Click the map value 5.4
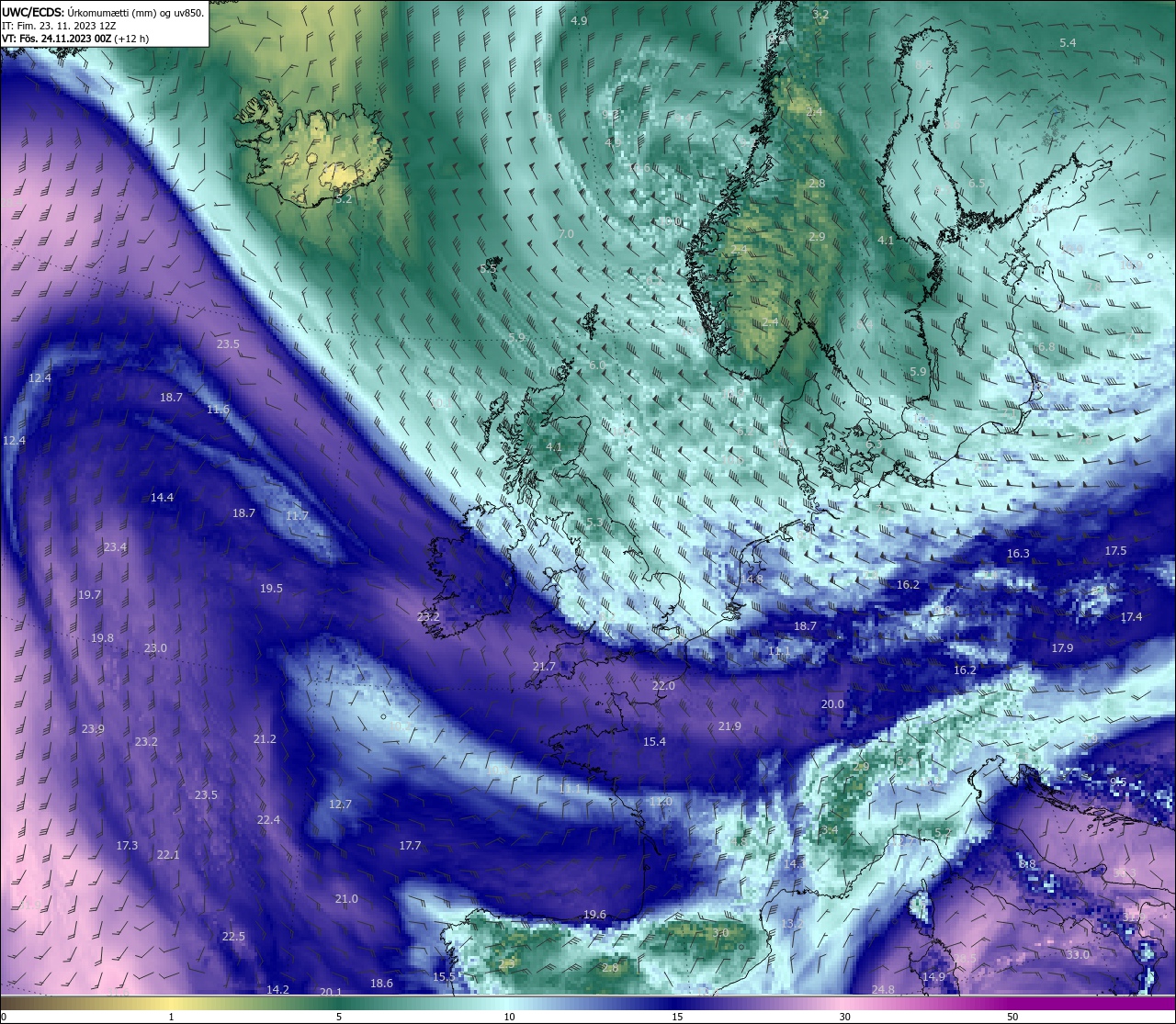 click(1068, 43)
